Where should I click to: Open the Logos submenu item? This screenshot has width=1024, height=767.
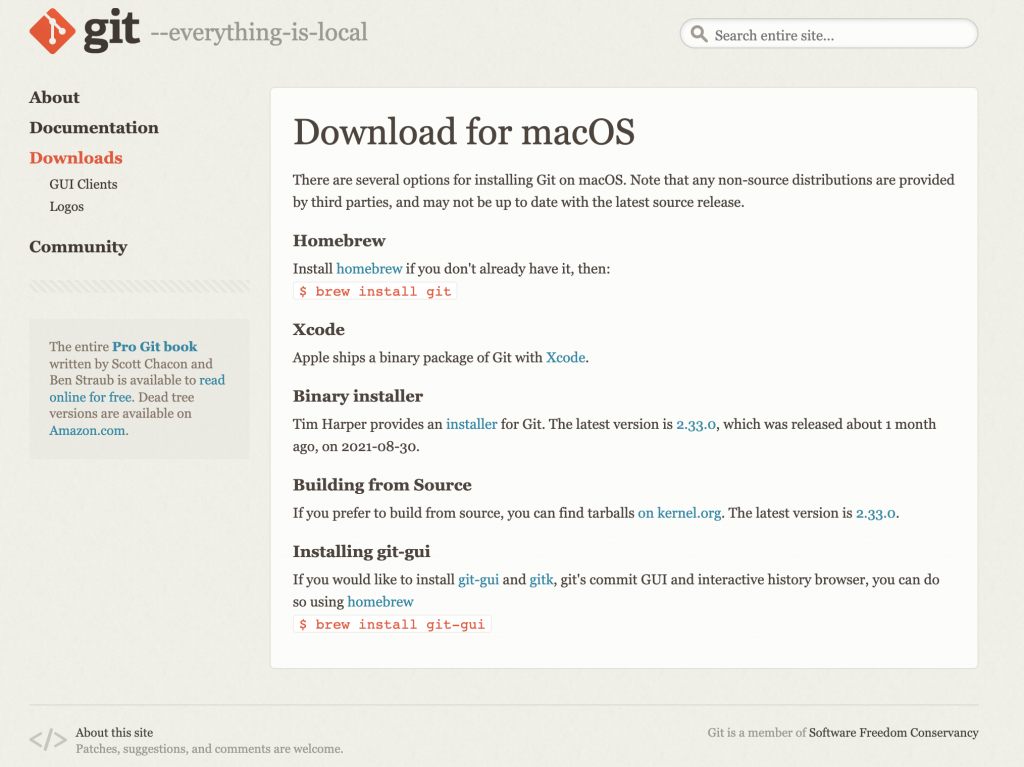(x=67, y=206)
